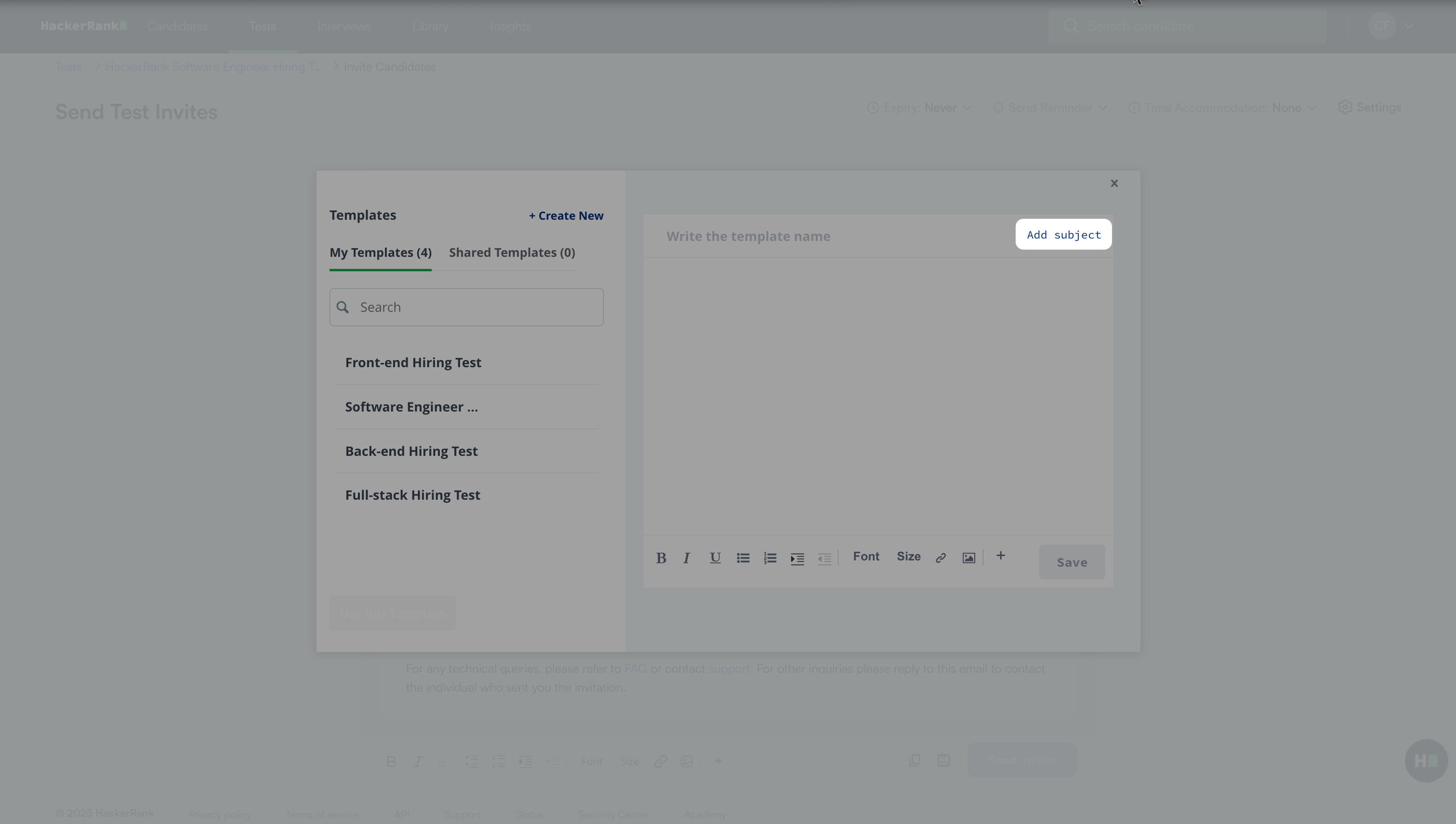Apply underline in template editor toolbar
The width and height of the screenshot is (1456, 824).
(715, 558)
